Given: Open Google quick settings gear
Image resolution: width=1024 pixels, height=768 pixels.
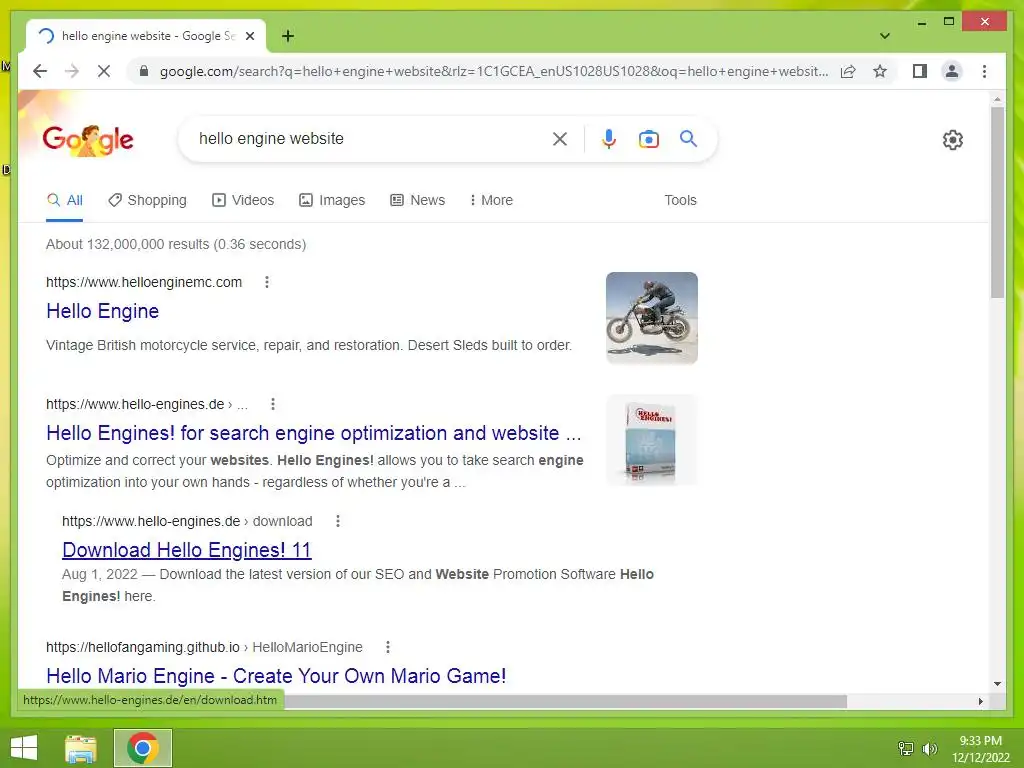Looking at the screenshot, I should [x=953, y=139].
